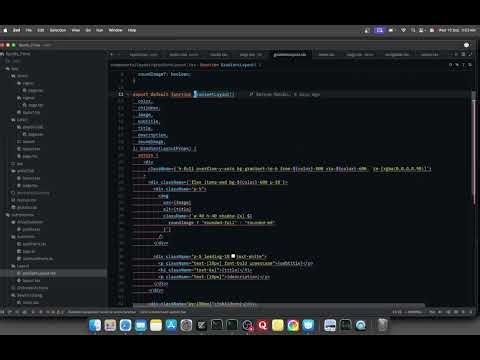Open the Apple menu
This screenshot has width=480, height=360.
(5, 30)
